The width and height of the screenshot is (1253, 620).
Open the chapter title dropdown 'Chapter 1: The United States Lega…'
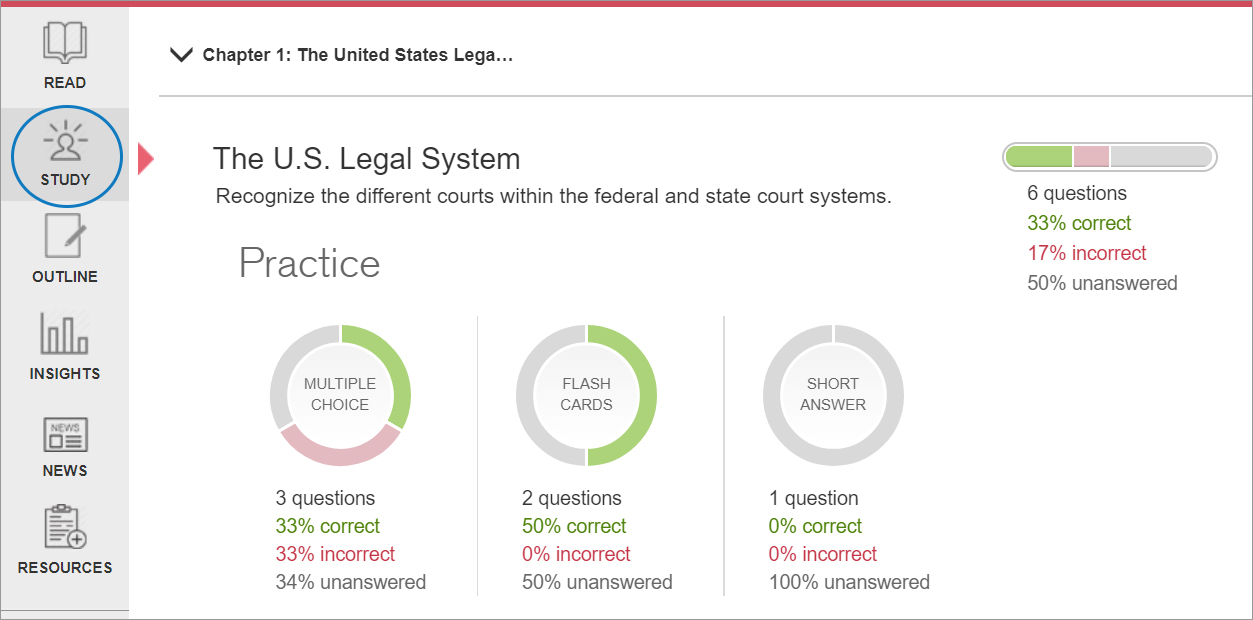click(x=358, y=55)
